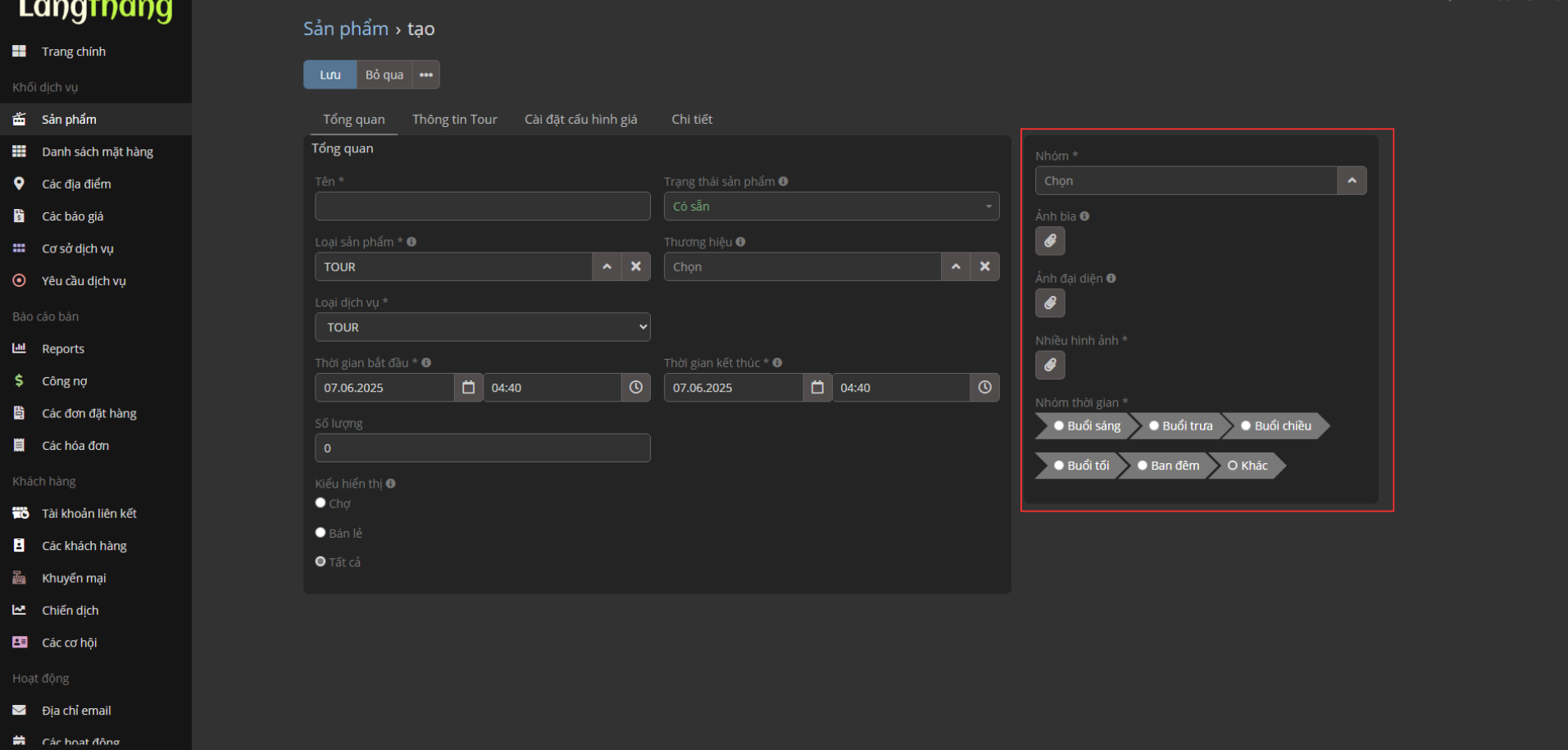Open the clock picker for start time
The width and height of the screenshot is (1568, 750).
[x=636, y=388]
